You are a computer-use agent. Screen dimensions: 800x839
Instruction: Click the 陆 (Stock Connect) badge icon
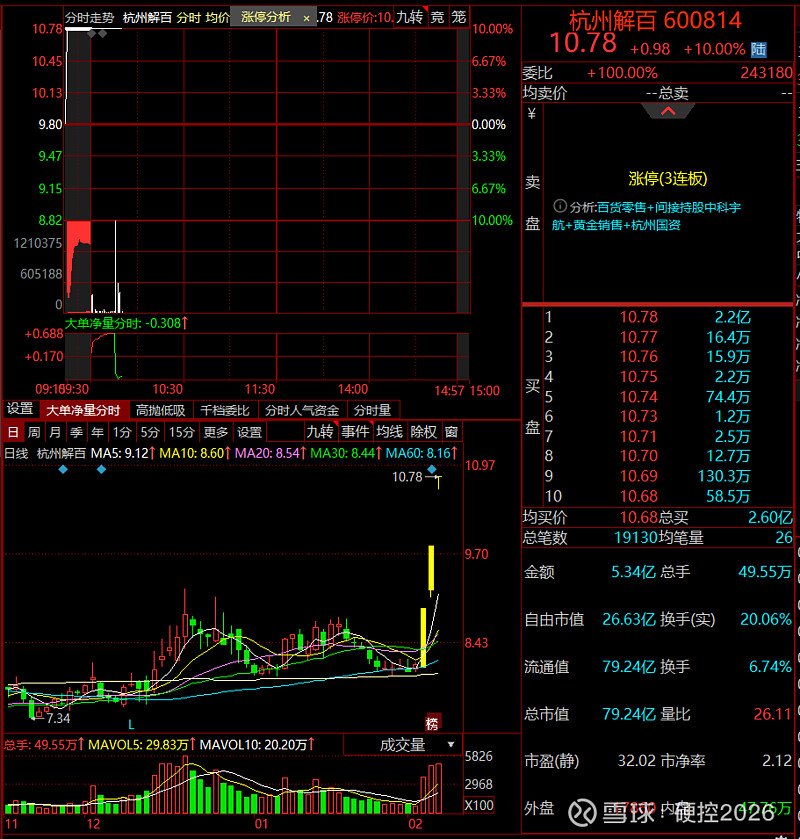pos(758,50)
